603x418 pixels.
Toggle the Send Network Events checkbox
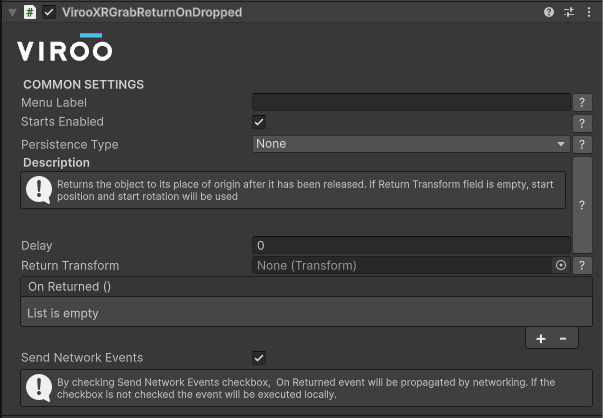pos(259,358)
